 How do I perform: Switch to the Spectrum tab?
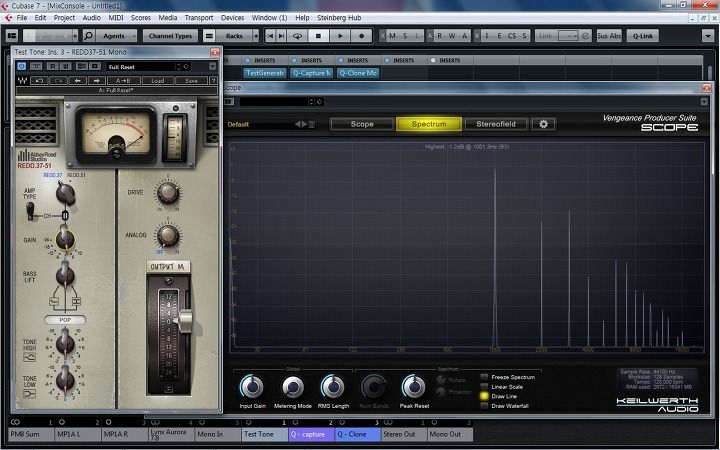(429, 124)
